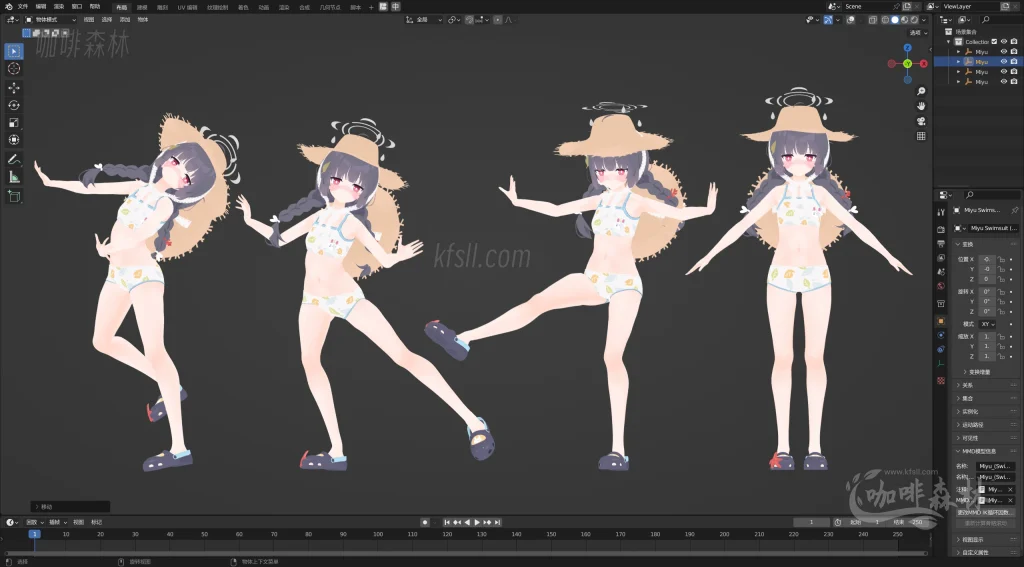Screen dimensions: 1024x567
Task: Open the Render properties tab
Action: [x=940, y=229]
